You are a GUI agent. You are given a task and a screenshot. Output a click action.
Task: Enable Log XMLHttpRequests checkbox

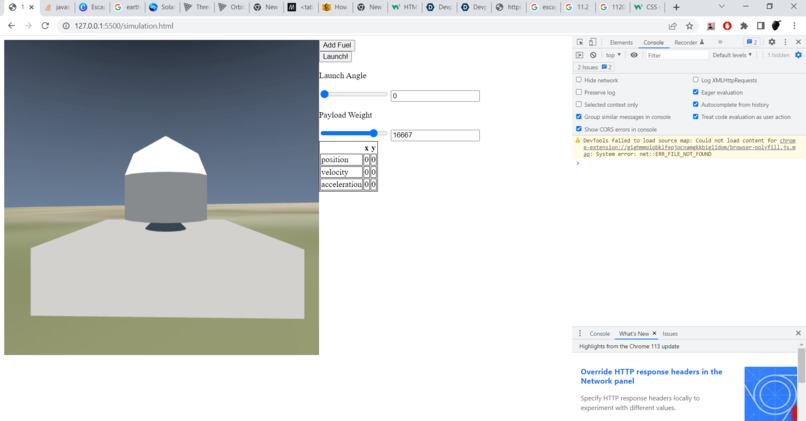[x=695, y=80]
